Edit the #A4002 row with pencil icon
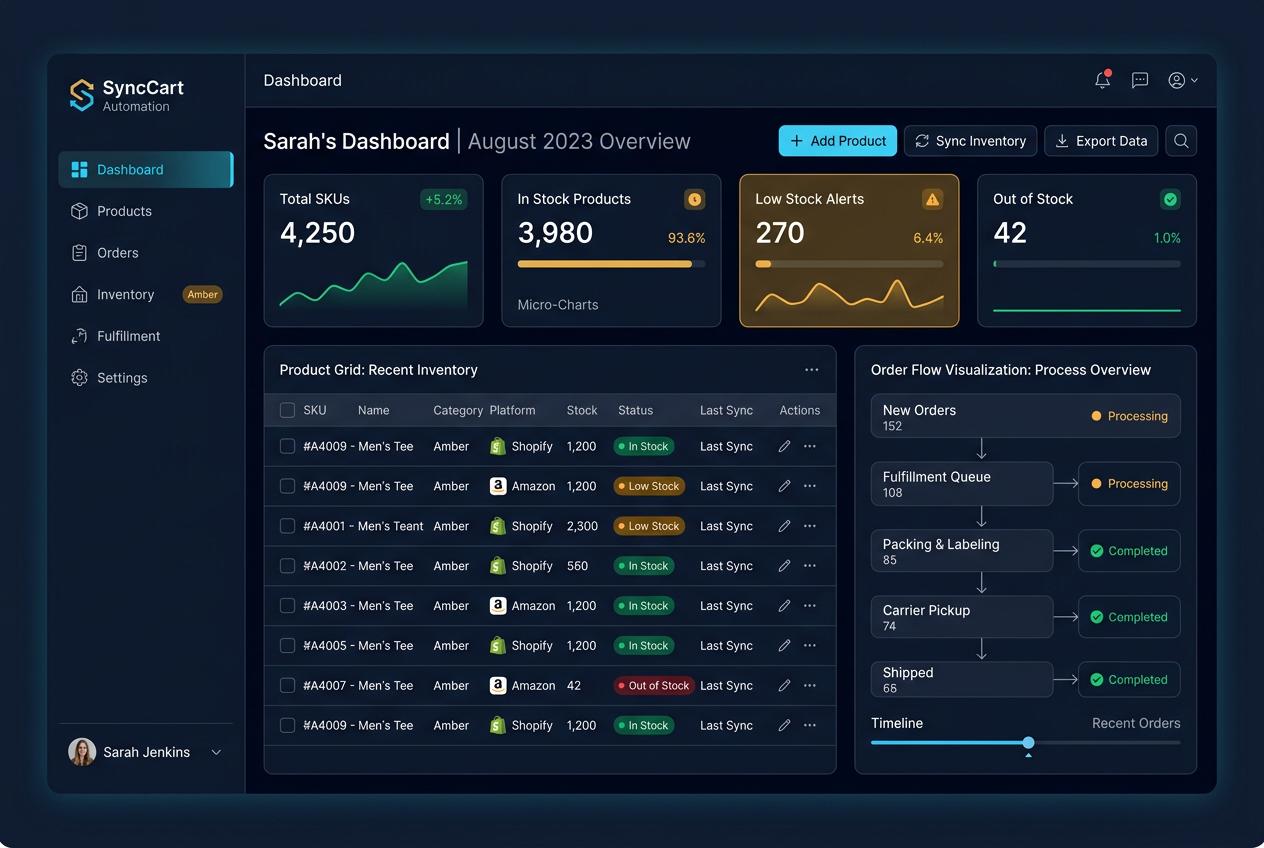 point(784,566)
